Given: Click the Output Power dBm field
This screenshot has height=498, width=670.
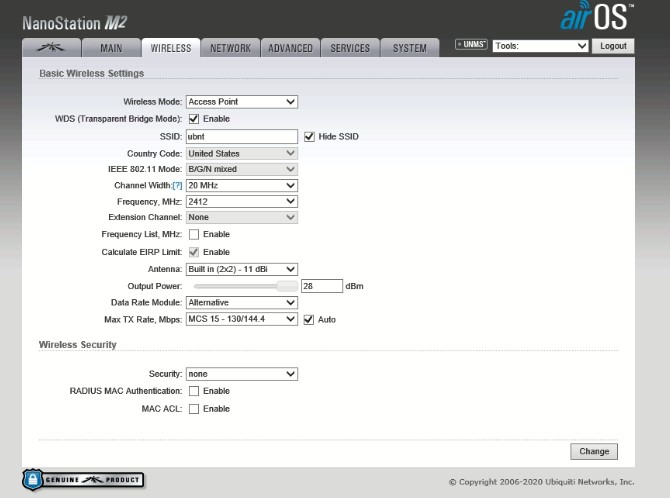Looking at the screenshot, I should 322,286.
